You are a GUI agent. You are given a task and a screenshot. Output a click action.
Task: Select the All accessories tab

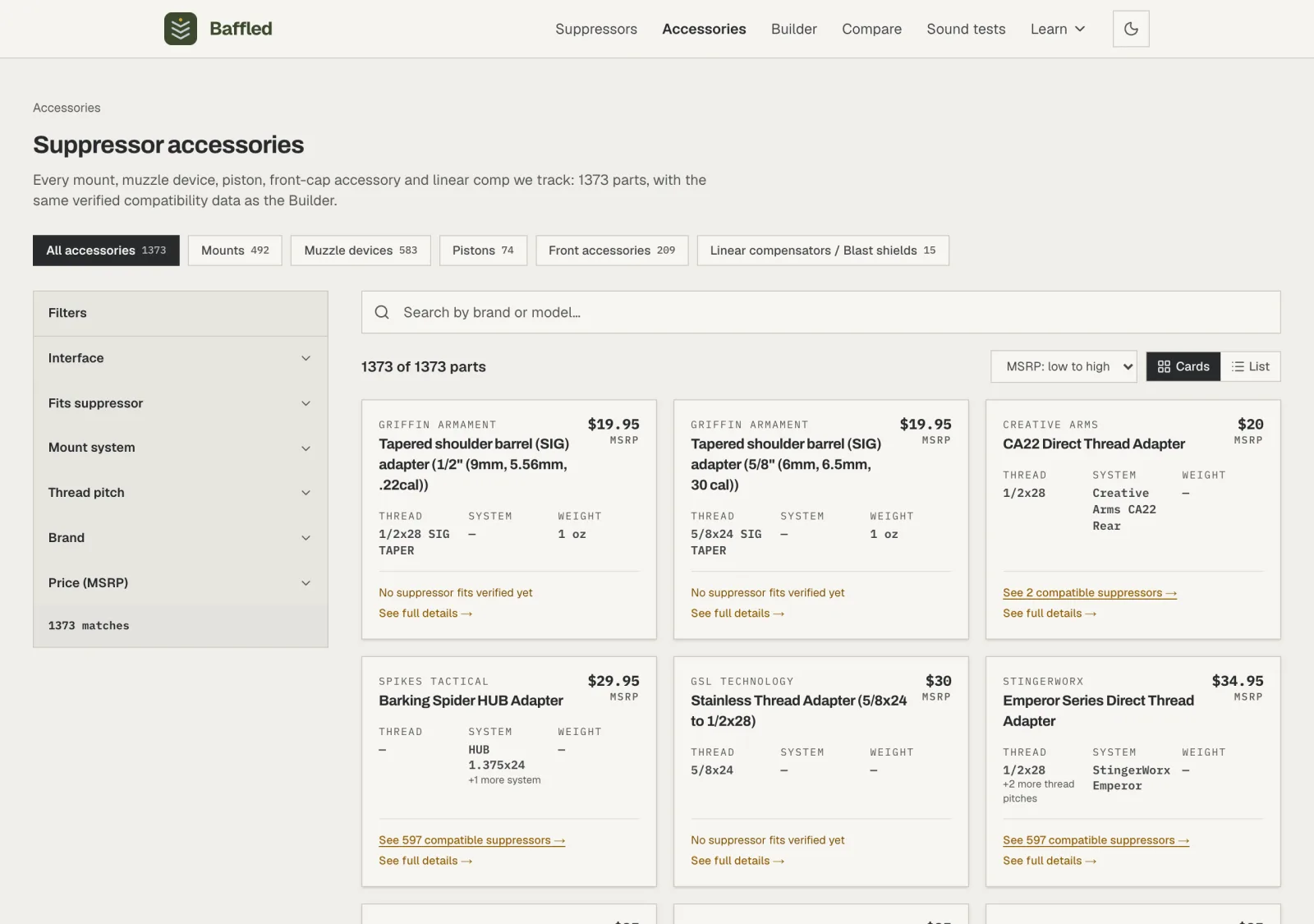[x=106, y=251]
